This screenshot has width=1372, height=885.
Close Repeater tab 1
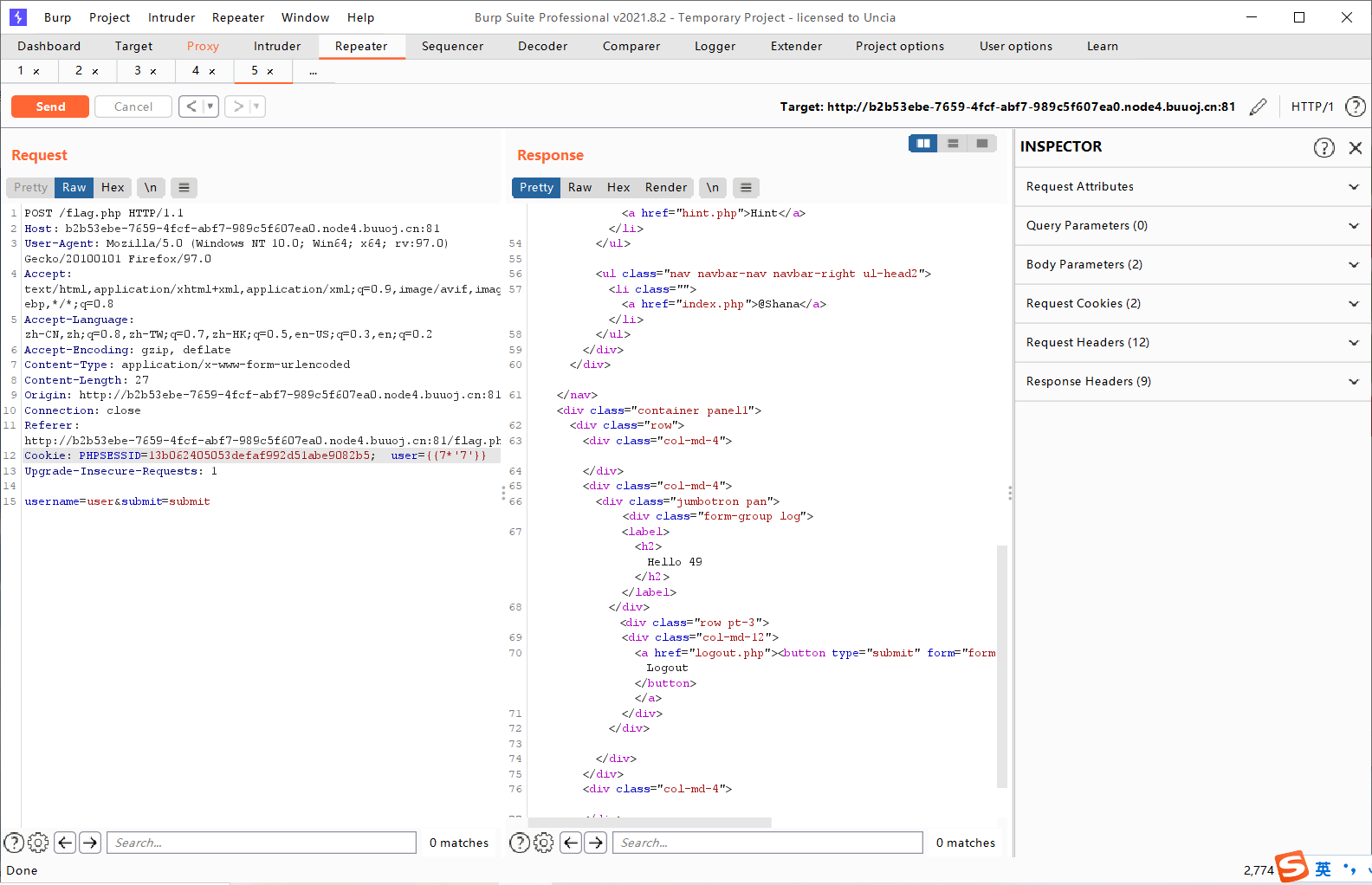click(x=36, y=71)
